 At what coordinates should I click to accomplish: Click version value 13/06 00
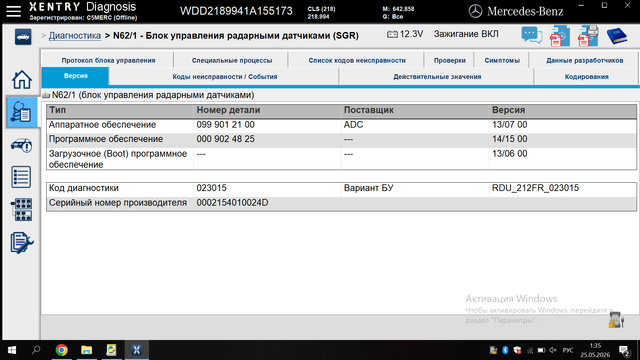pyautogui.click(x=509, y=154)
